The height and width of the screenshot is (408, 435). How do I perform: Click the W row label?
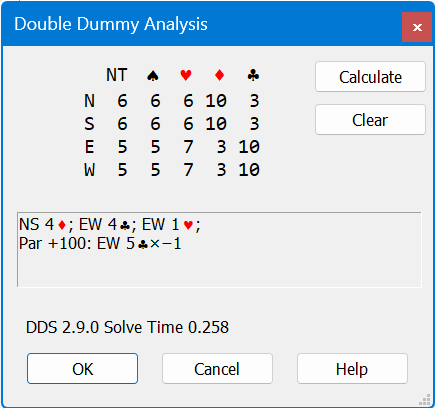point(89,170)
